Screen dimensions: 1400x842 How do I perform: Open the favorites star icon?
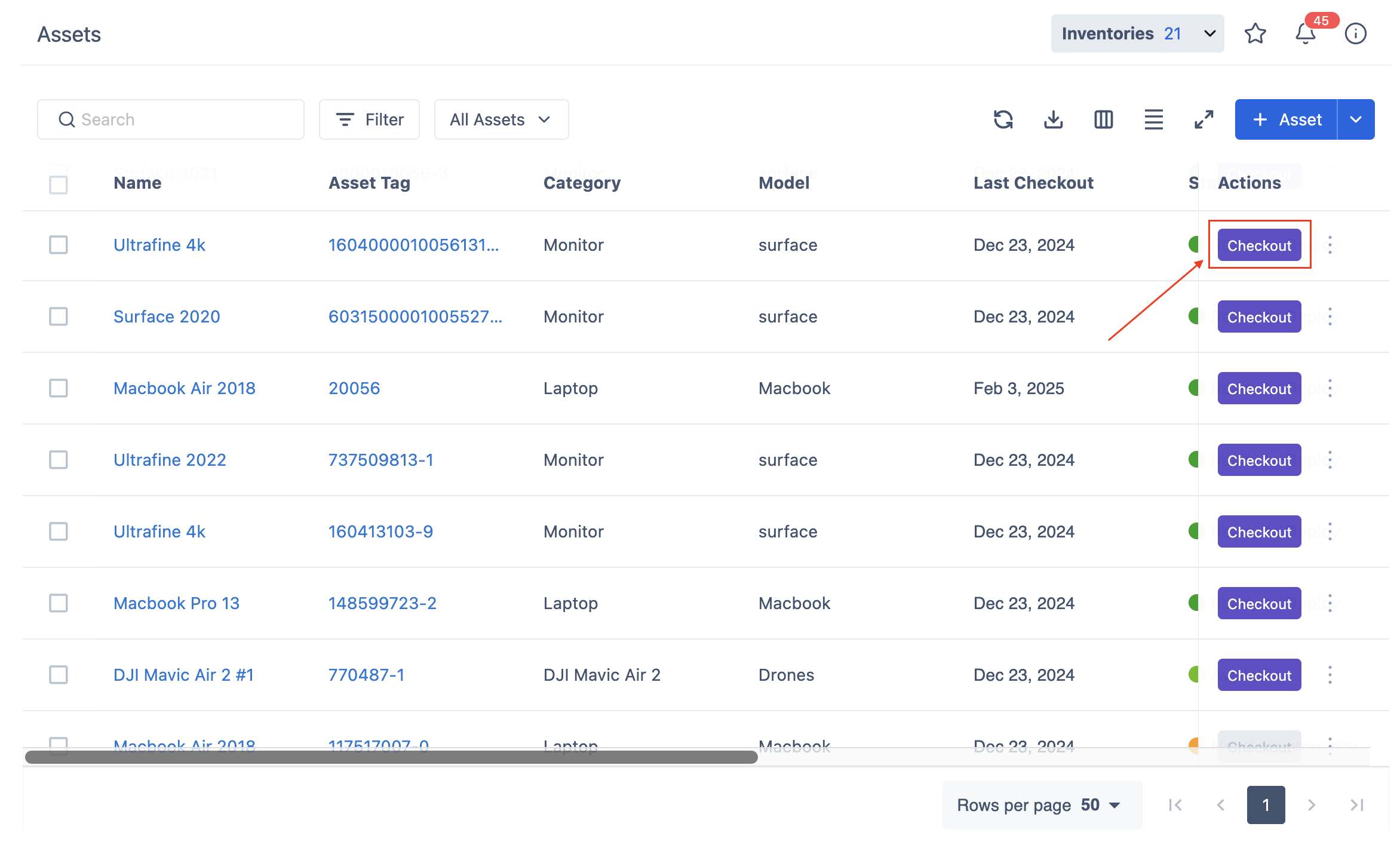(x=1255, y=33)
